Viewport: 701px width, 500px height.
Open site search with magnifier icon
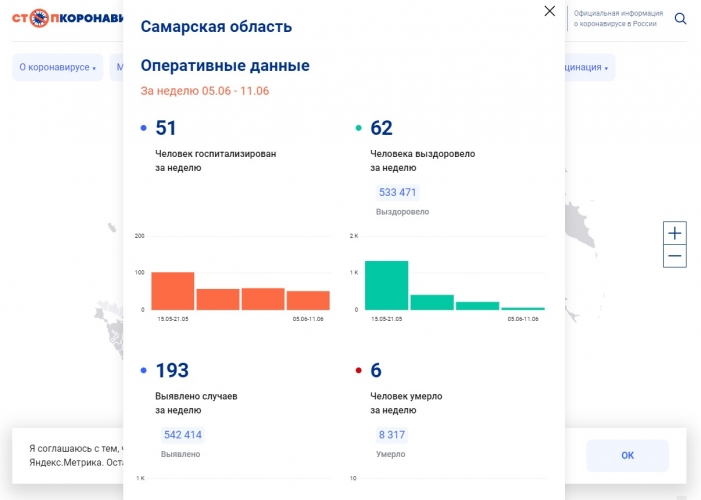[x=680, y=18]
